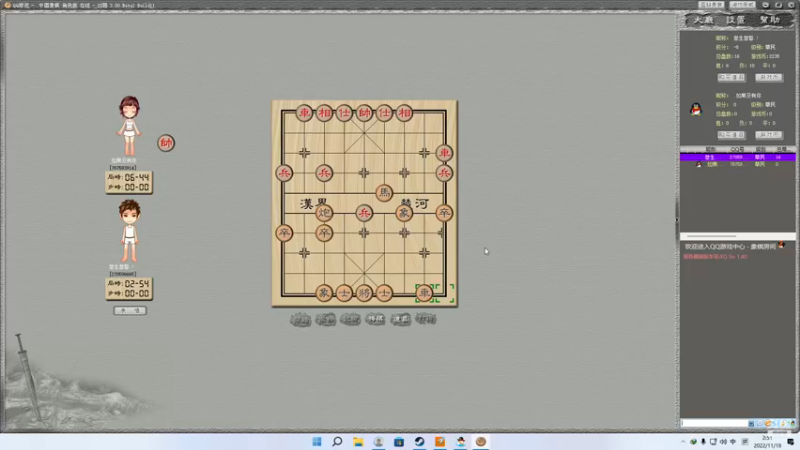The height and width of the screenshot is (450, 800).
Task: Select the red 兵 above the black 炮
Action: point(324,173)
